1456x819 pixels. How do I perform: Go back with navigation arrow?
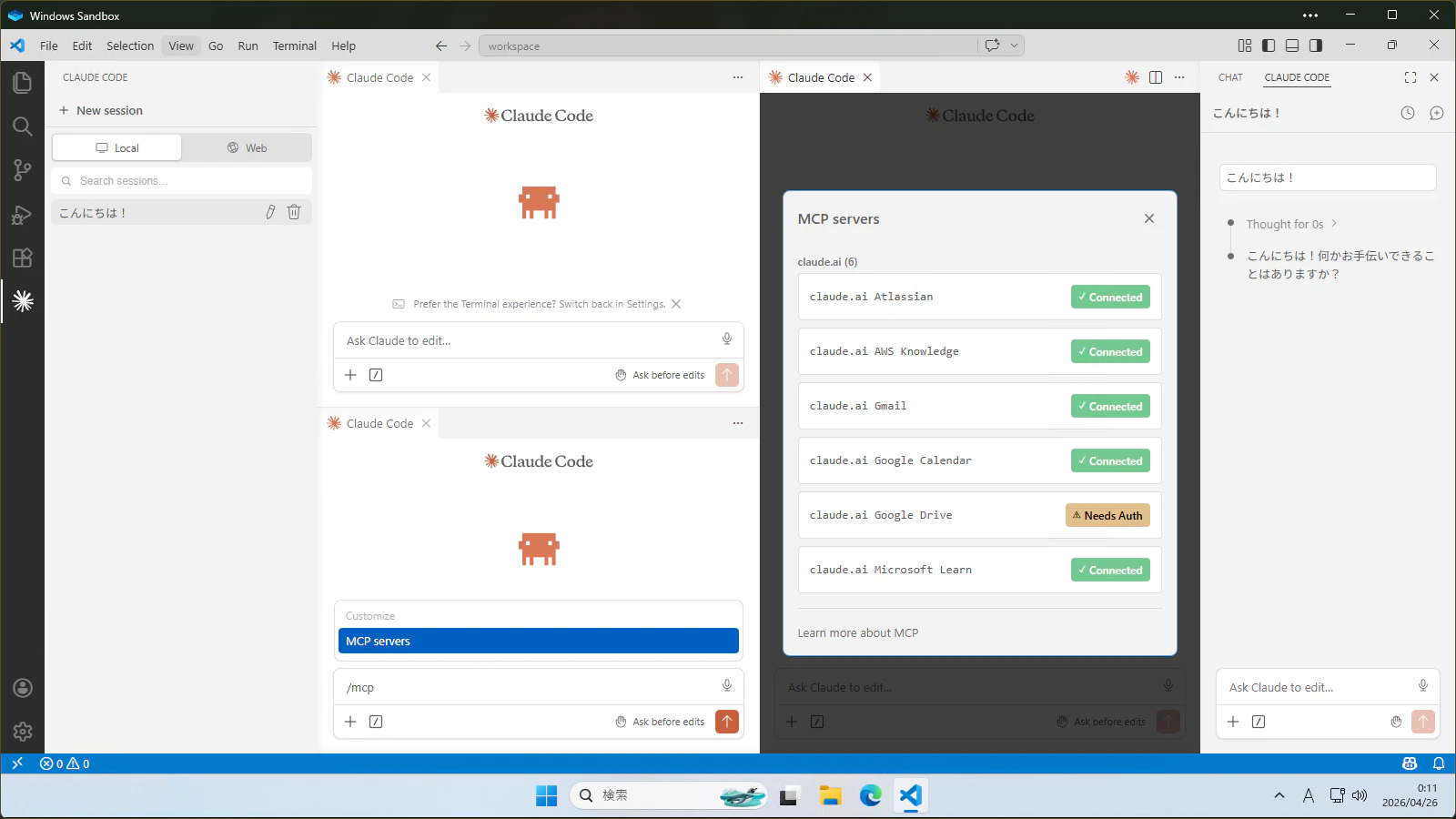pyautogui.click(x=441, y=45)
